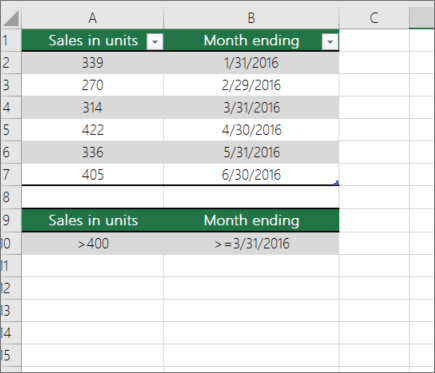
Task: Click cell containing 270
Action: click(x=93, y=85)
